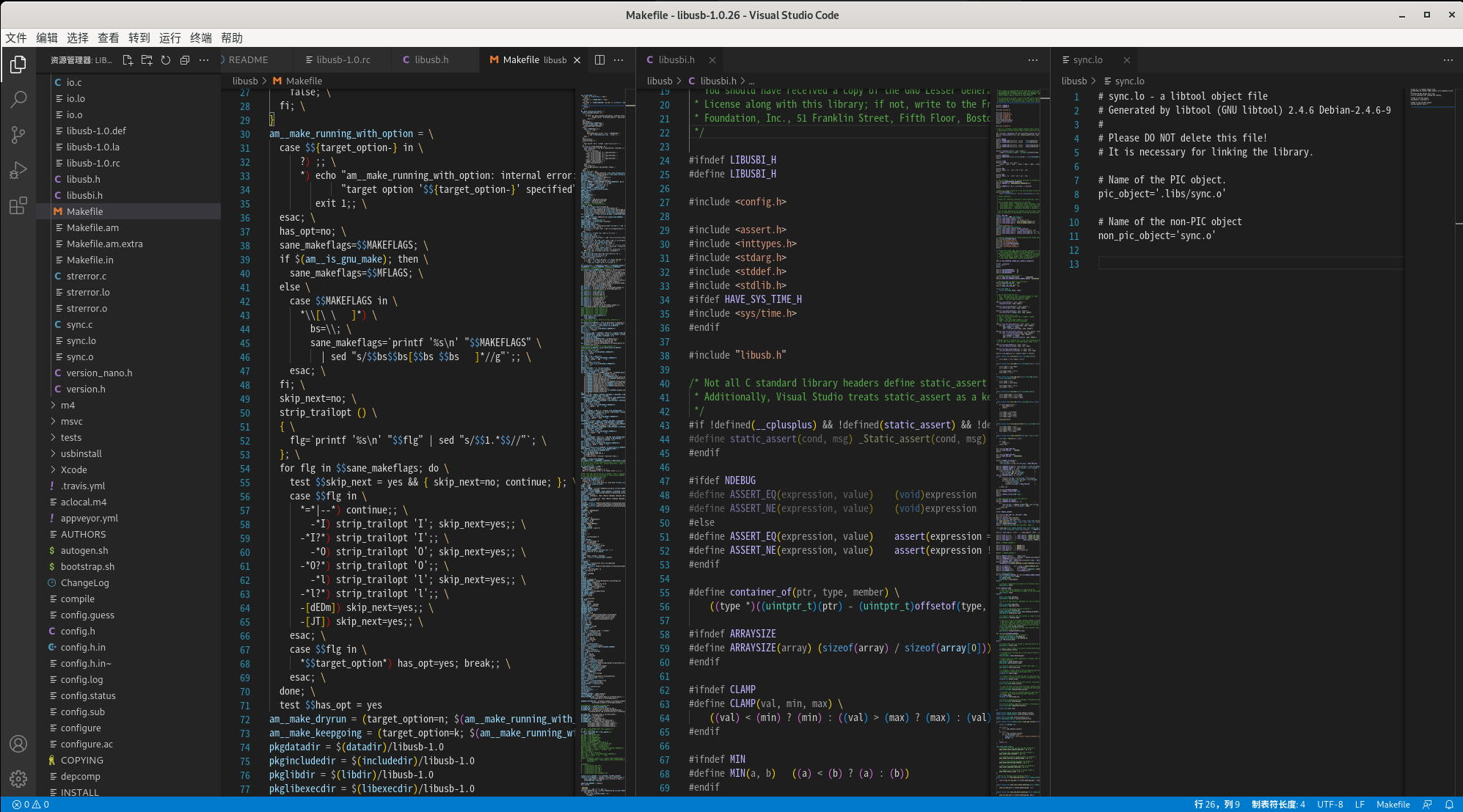Open errors and warnings in status bar
The image size is (1463, 812).
[x=31, y=805]
